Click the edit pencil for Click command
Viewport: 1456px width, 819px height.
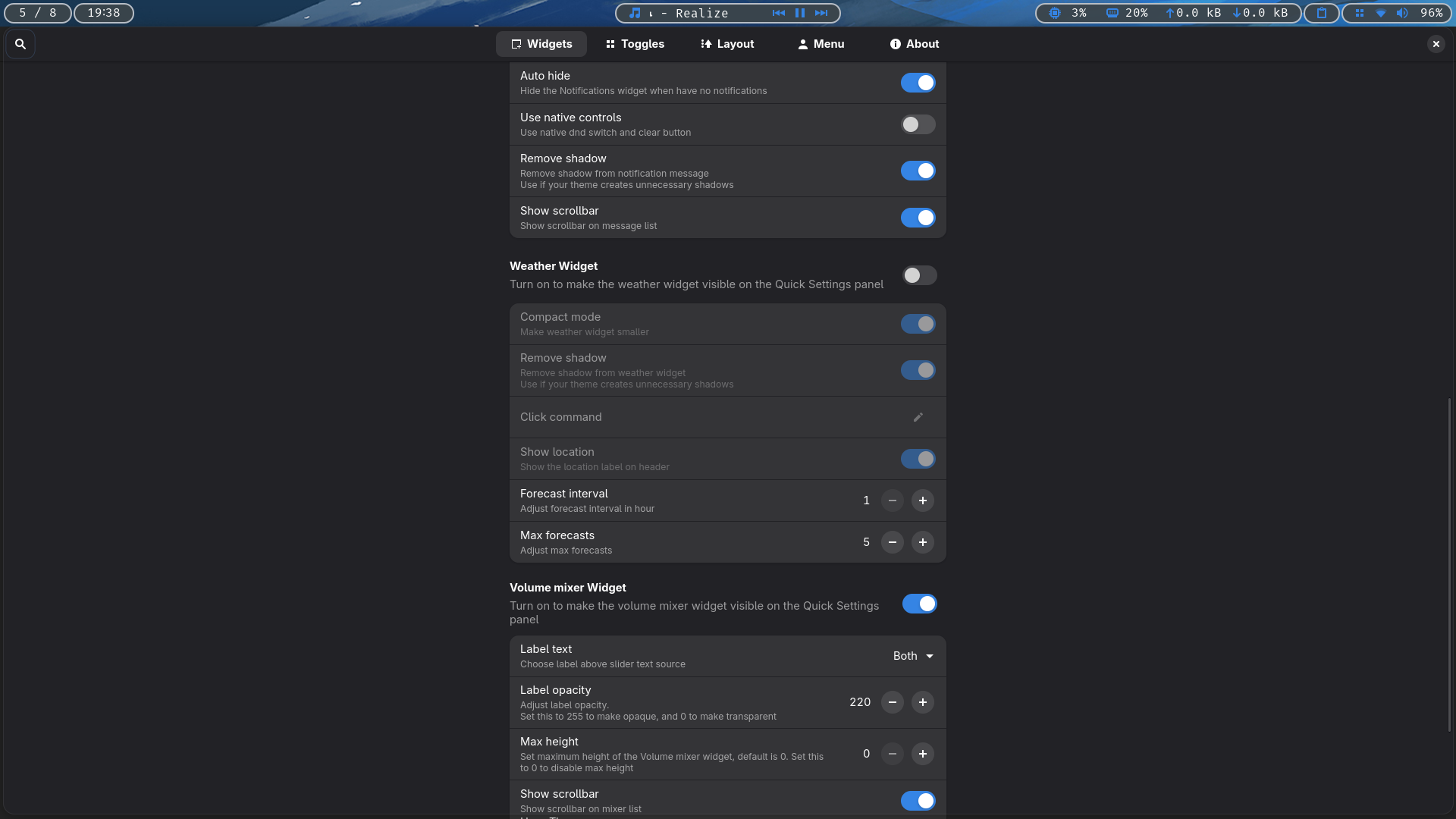tap(918, 417)
